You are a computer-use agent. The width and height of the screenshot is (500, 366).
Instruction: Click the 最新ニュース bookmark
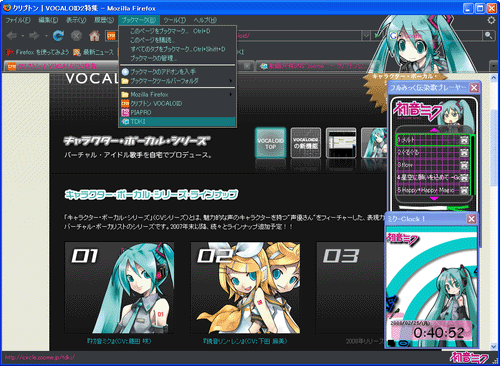(94, 52)
